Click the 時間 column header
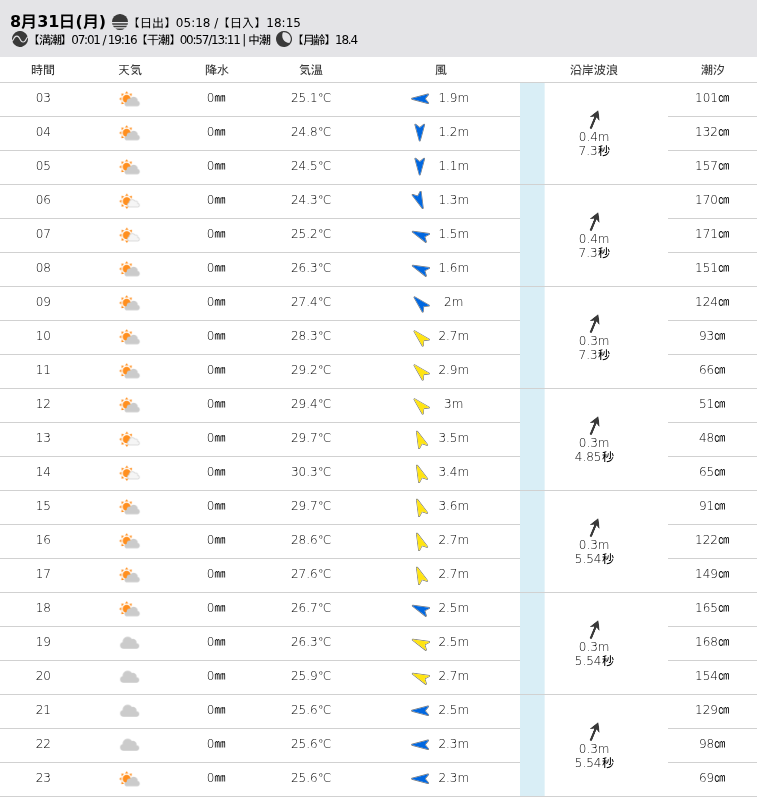The height and width of the screenshot is (808, 757). click(43, 70)
